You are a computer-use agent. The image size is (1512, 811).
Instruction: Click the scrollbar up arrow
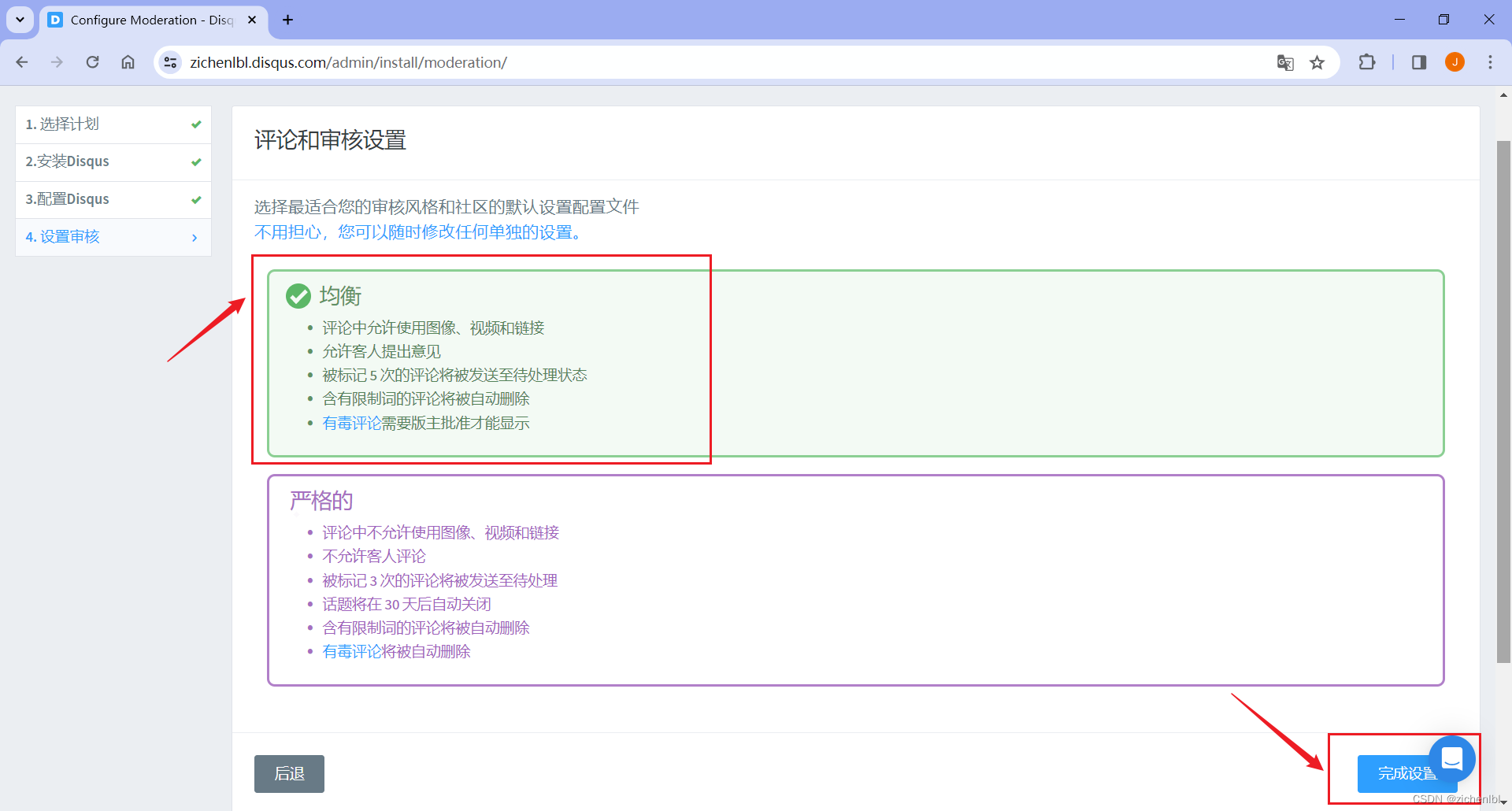pos(1503,95)
